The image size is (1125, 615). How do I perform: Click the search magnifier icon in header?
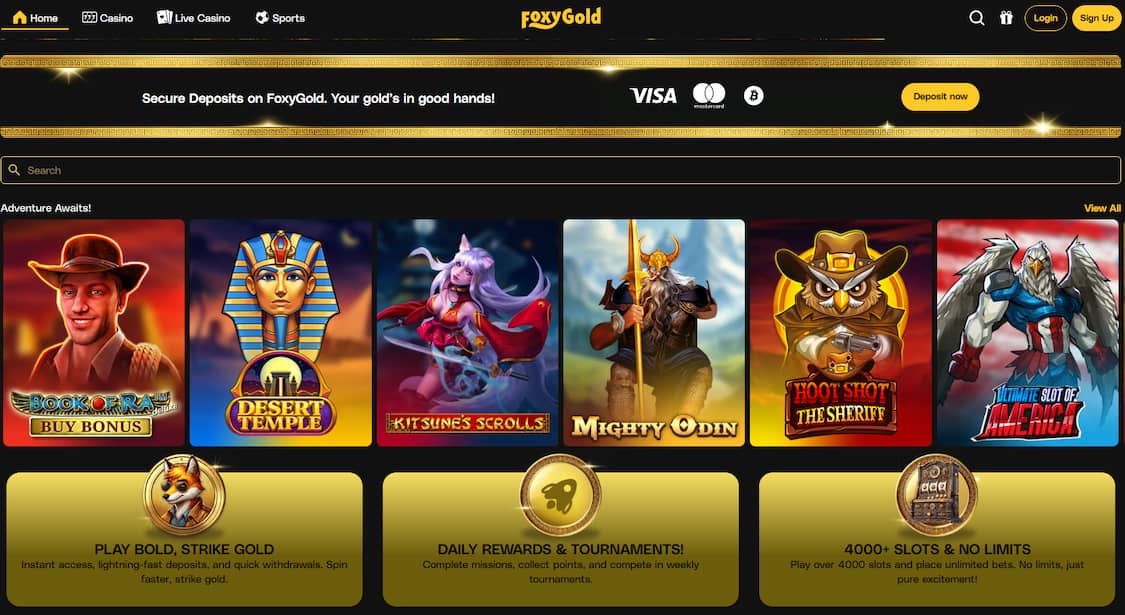pos(976,18)
